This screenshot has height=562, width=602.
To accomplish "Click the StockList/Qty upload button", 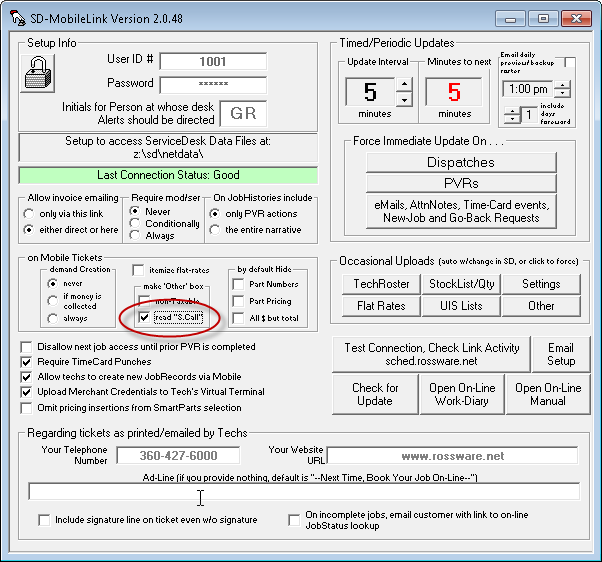I will click(x=461, y=283).
